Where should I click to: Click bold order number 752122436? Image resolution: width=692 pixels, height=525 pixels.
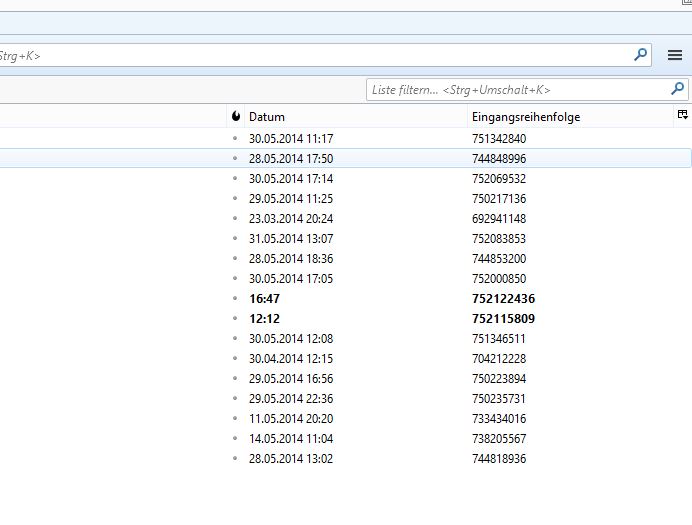click(x=503, y=299)
